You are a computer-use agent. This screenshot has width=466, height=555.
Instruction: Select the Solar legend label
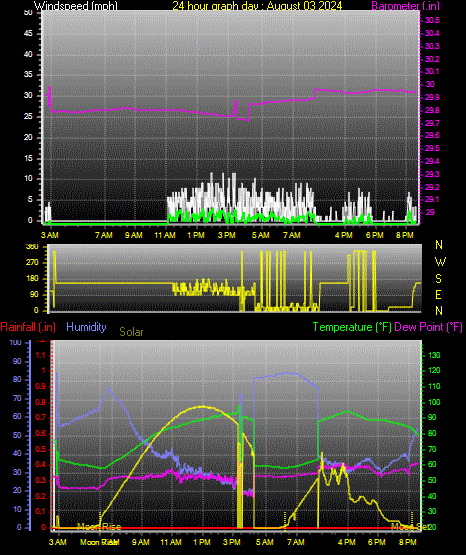(x=131, y=332)
